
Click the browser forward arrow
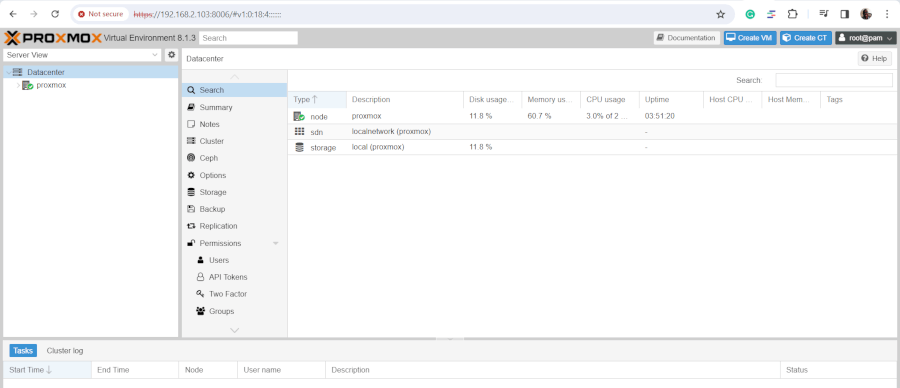coord(34,14)
